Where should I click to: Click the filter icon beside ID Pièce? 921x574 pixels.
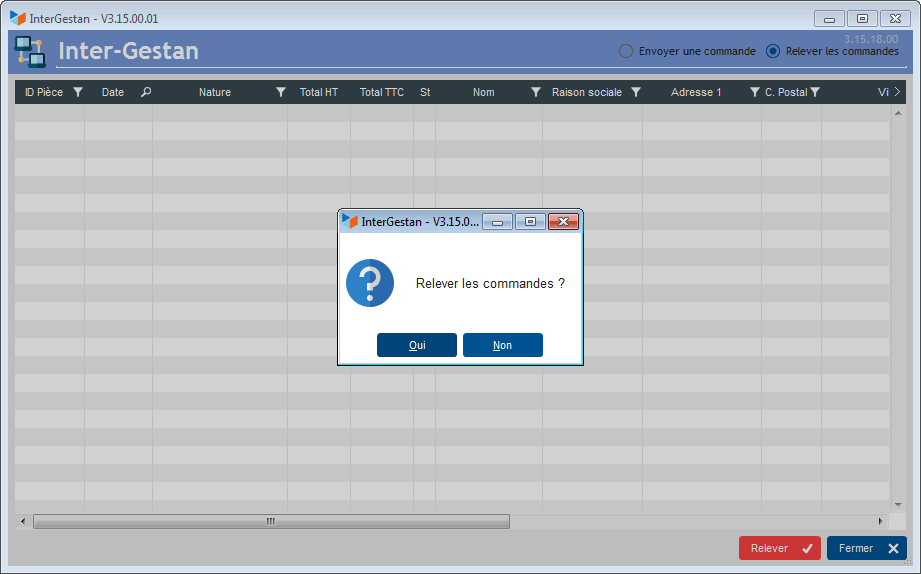(x=78, y=92)
